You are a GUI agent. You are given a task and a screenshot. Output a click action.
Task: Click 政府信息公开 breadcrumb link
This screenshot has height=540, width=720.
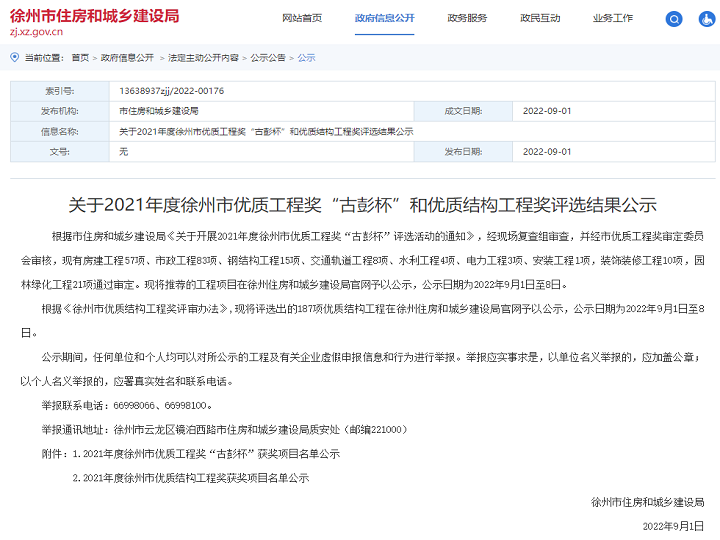tap(127, 58)
